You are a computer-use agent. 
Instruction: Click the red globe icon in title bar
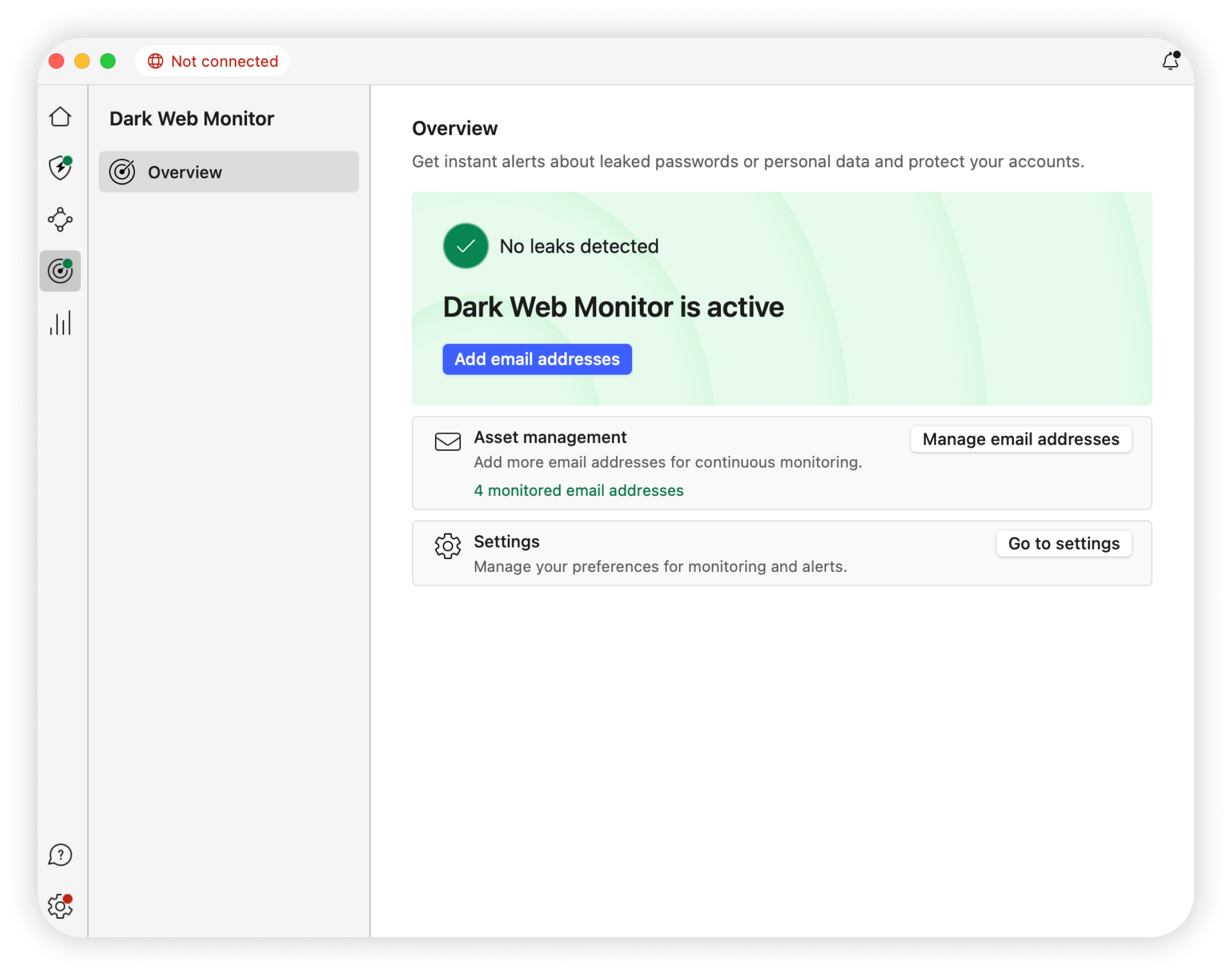(155, 61)
